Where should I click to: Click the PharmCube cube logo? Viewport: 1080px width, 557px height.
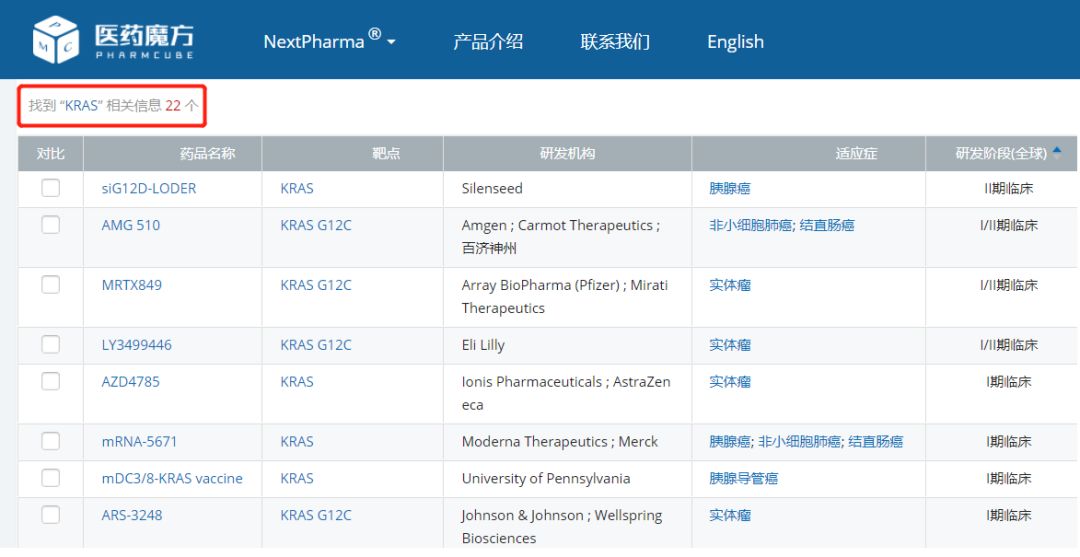tap(56, 40)
